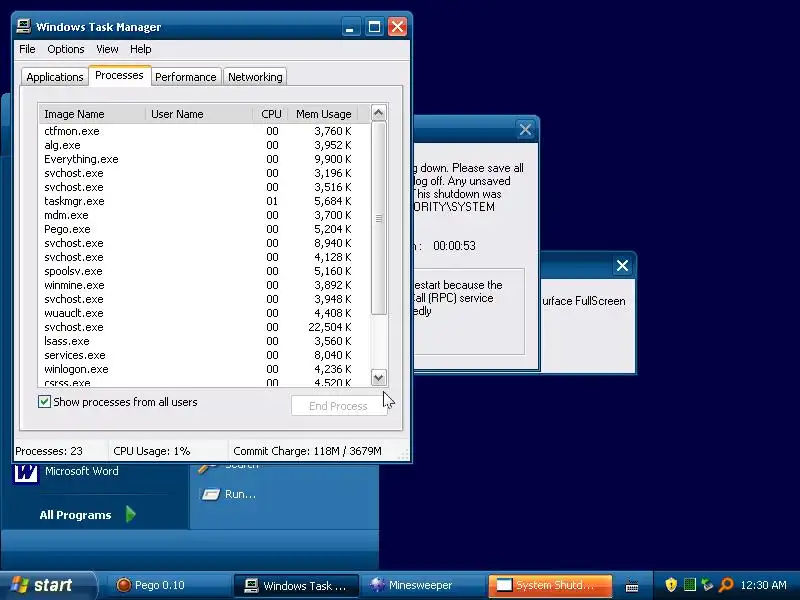The width and height of the screenshot is (800, 600).
Task: Sort by CPU column header
Action: 271,114
